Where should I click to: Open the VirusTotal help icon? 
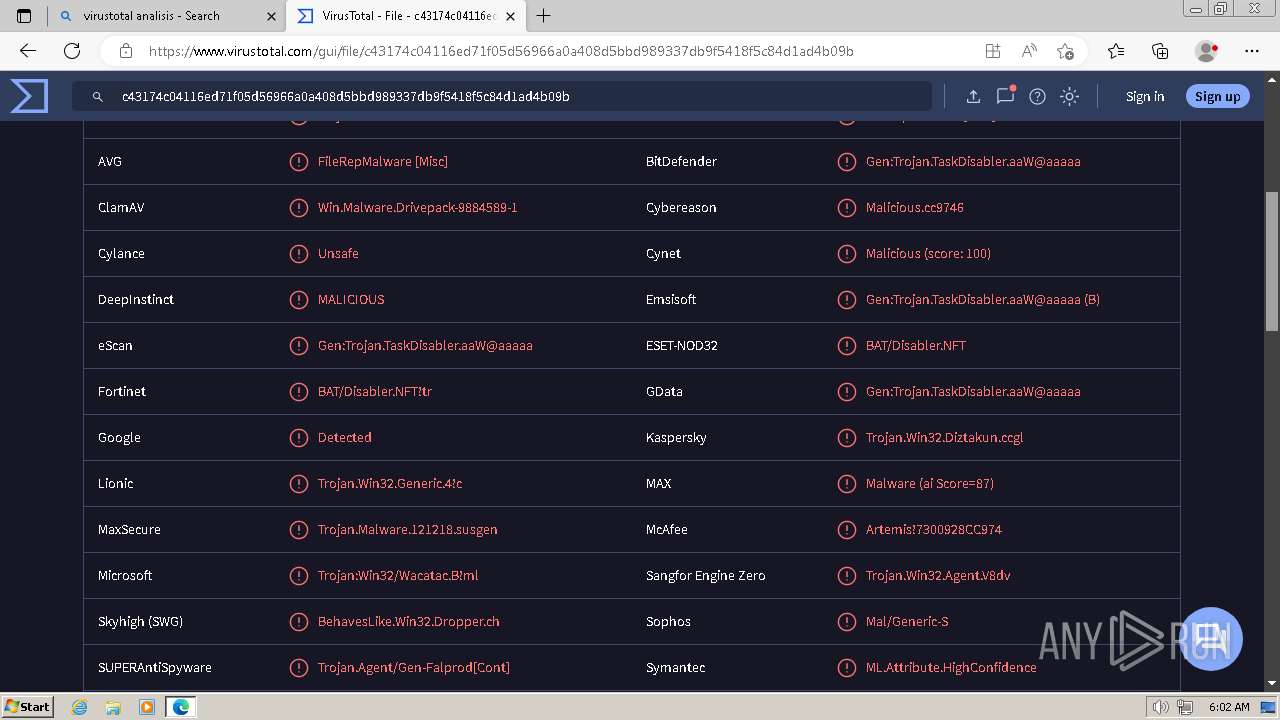pos(1037,97)
